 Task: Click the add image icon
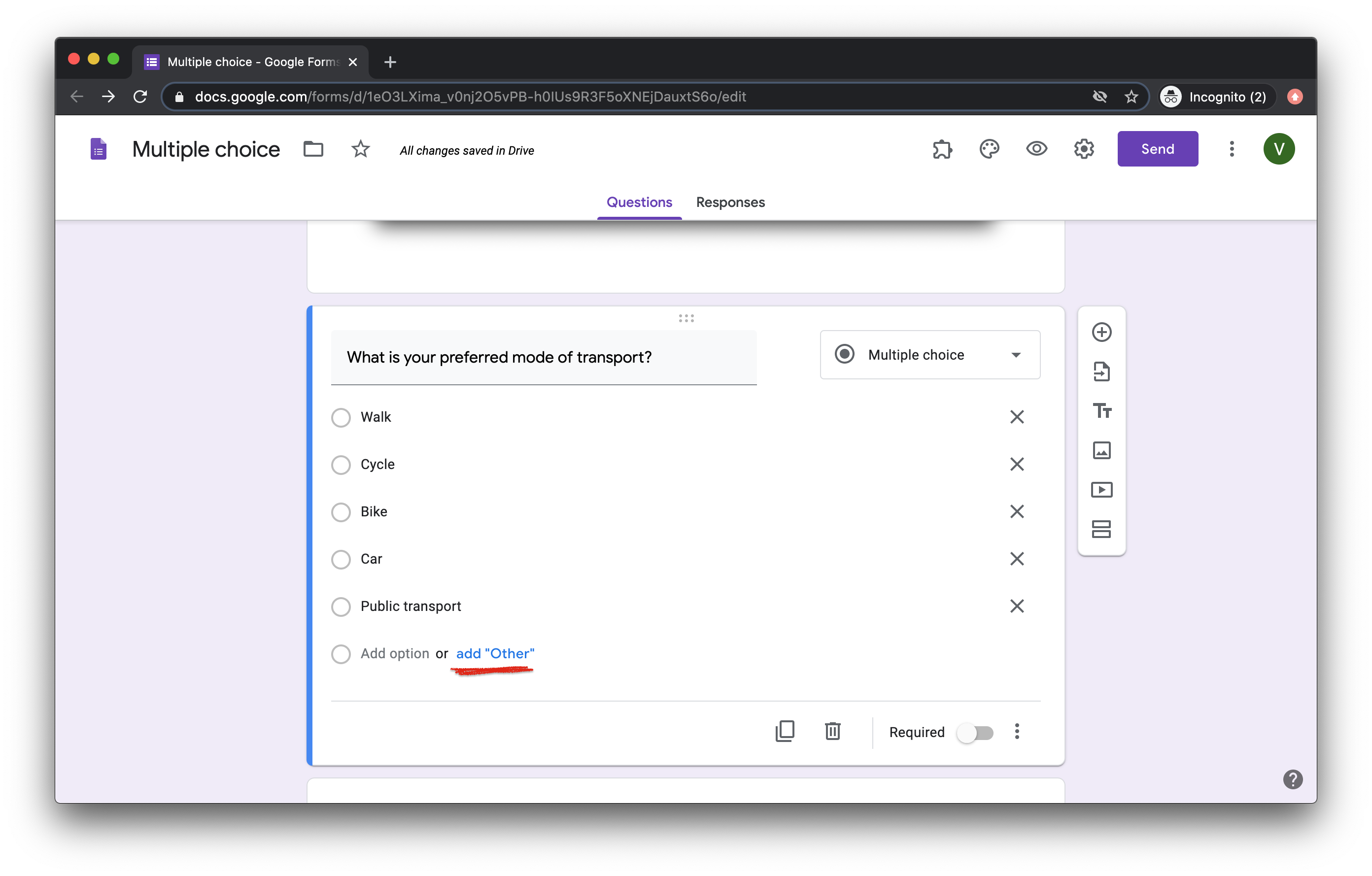(1100, 450)
